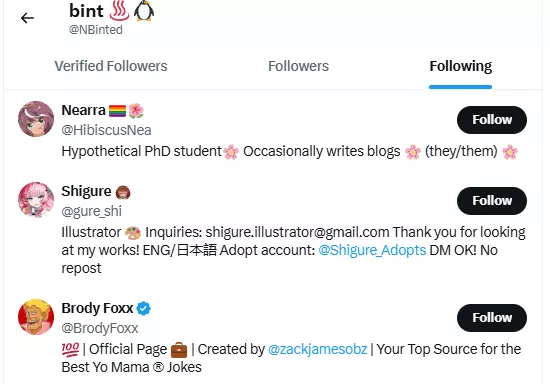This screenshot has width=550, height=384.
Task: Open Brody Foxx's profile avatar
Action: tap(36, 317)
